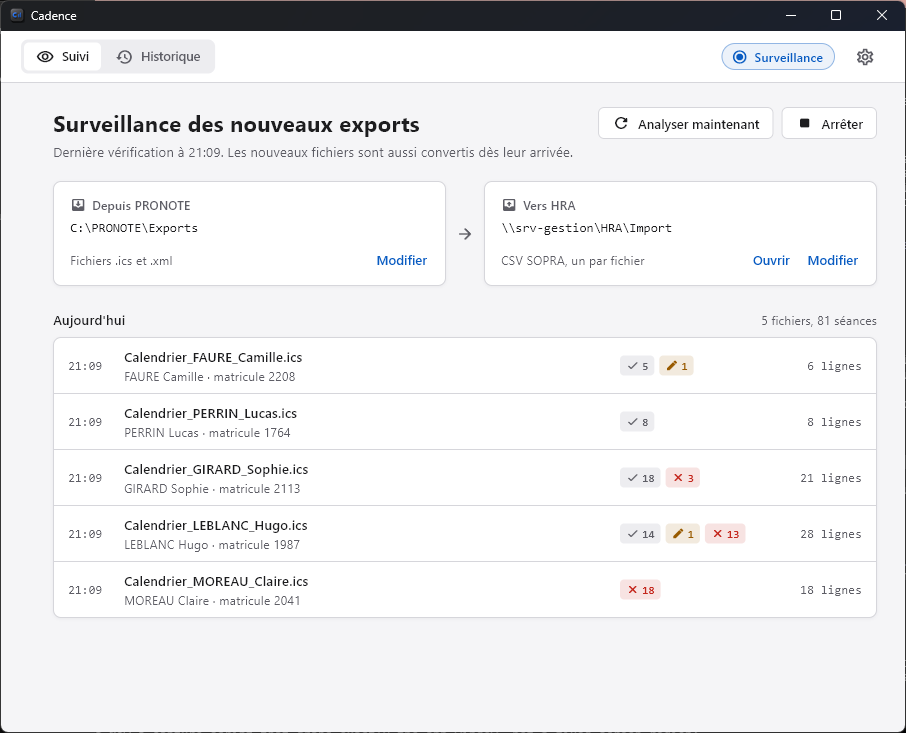Click the edited badge 1 for FAURE Camille
Screen dimensions: 906x733
click(x=677, y=366)
